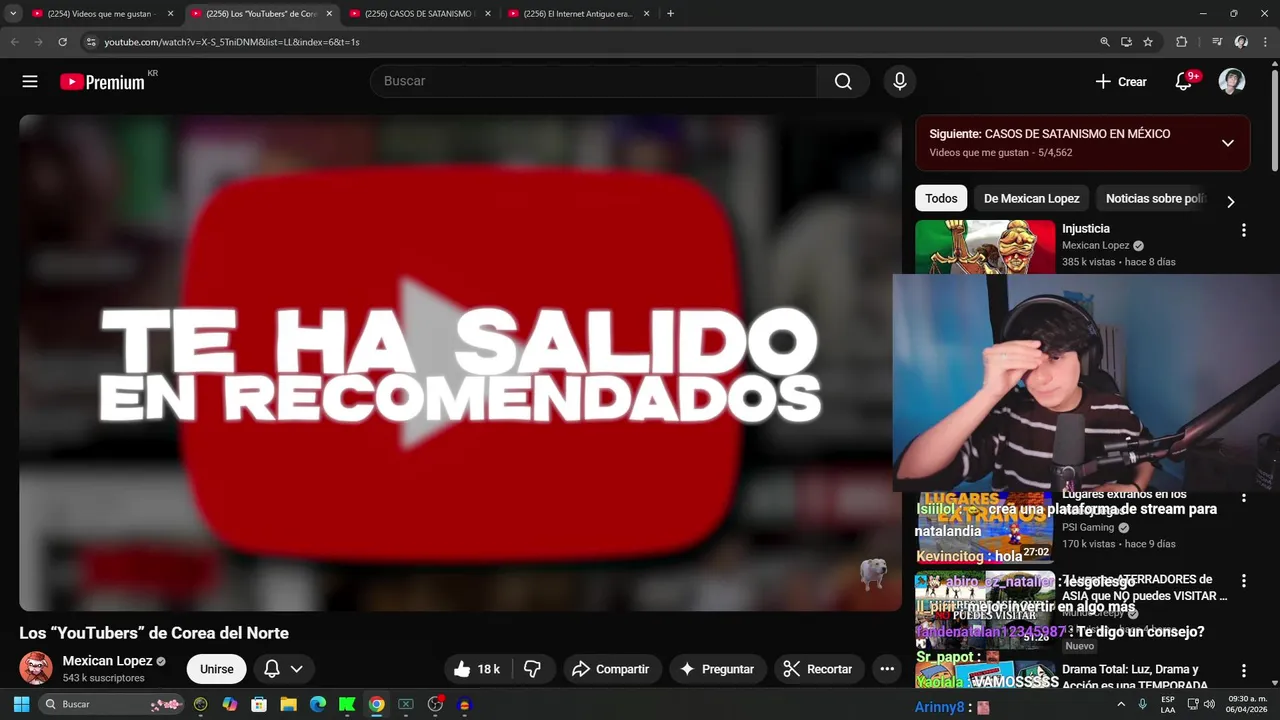The image size is (1280, 720).
Task: Dislike the video
Action: pos(532,669)
